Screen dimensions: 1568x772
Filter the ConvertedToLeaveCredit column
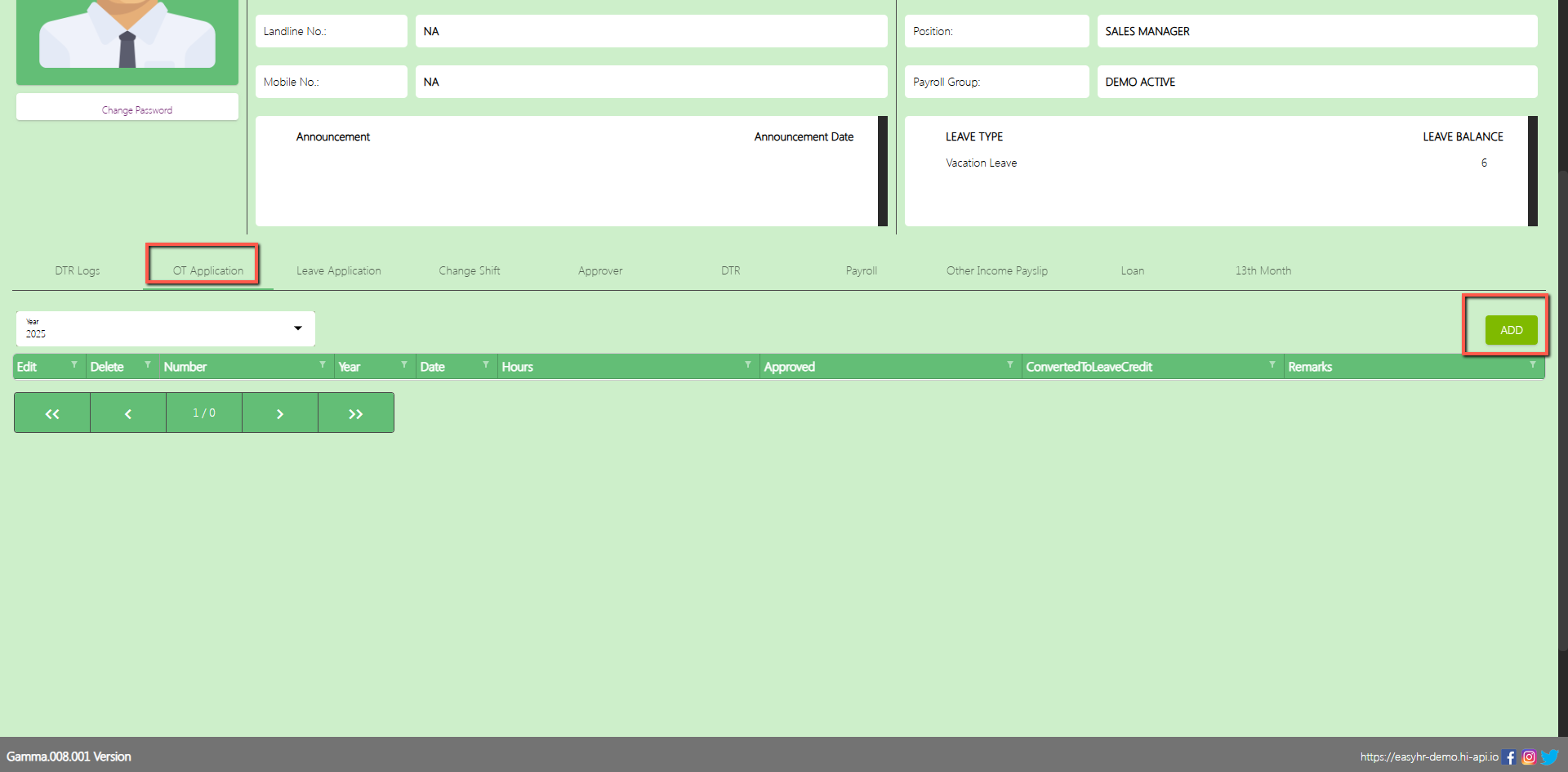[x=1272, y=364]
